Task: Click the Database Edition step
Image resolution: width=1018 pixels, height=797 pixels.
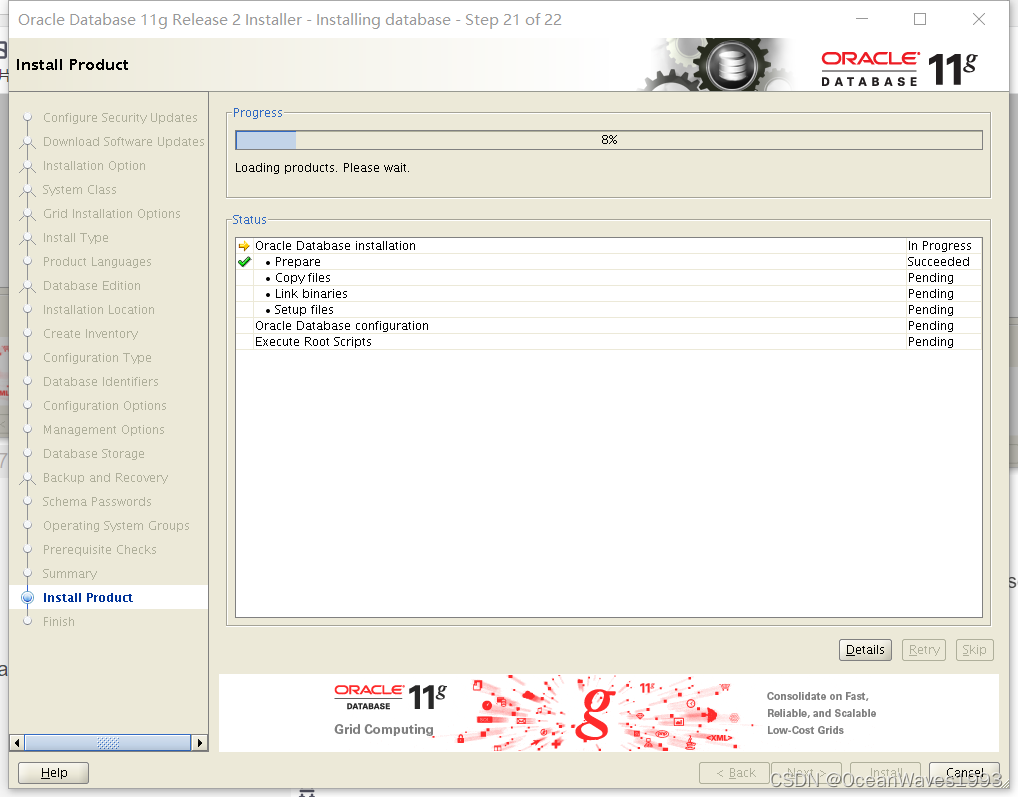Action: [92, 286]
